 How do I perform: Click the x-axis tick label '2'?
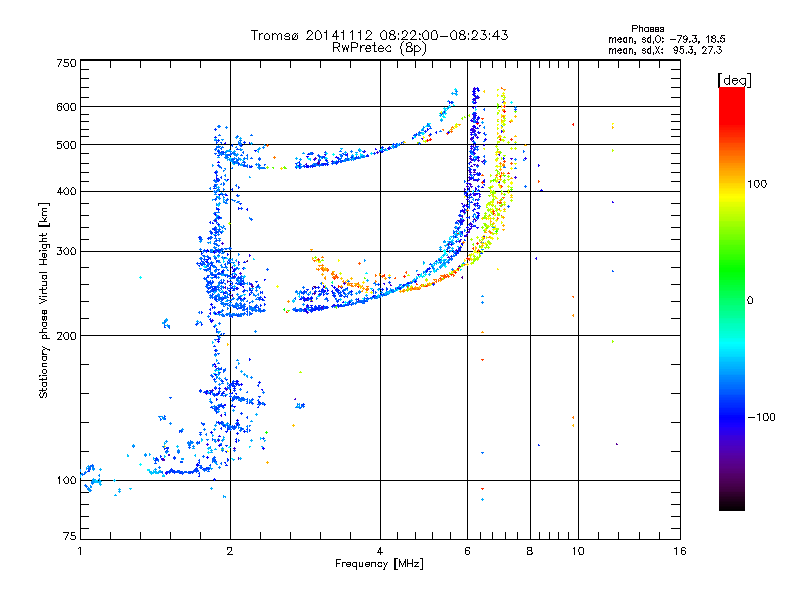point(230,551)
